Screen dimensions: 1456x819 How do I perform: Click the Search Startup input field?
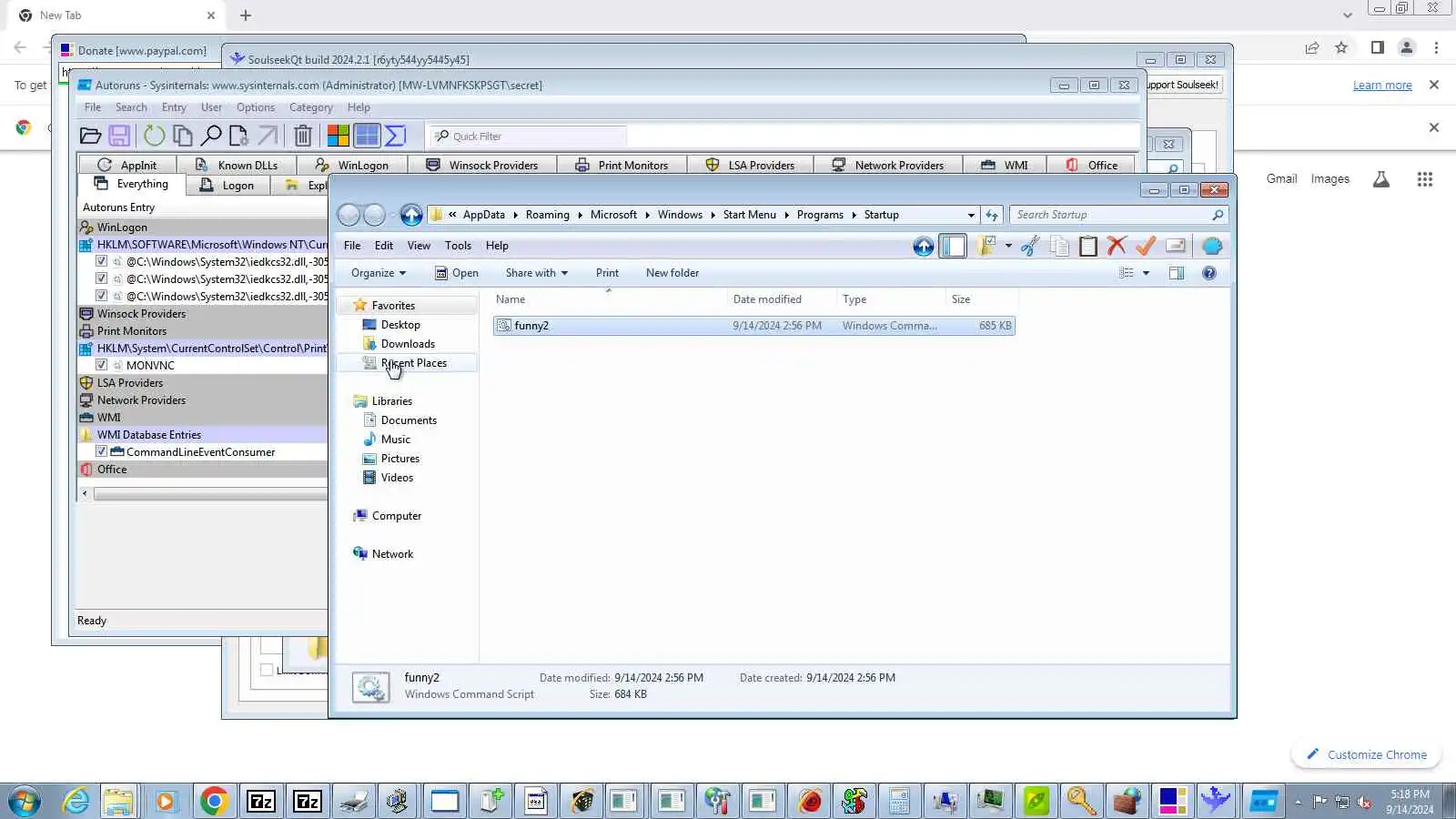(1118, 216)
